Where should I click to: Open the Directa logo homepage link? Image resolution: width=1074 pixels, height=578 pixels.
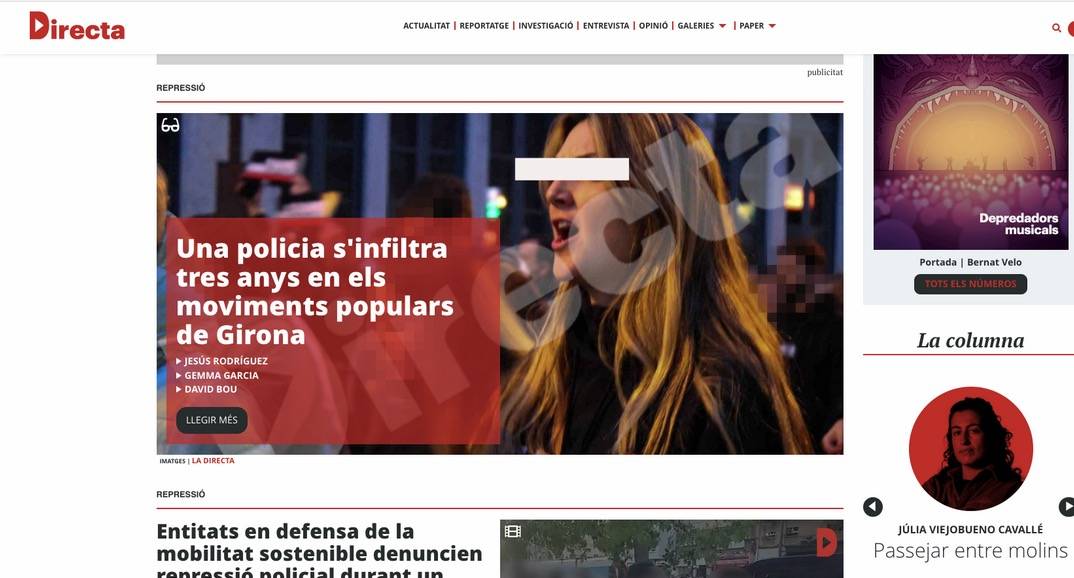[77, 26]
